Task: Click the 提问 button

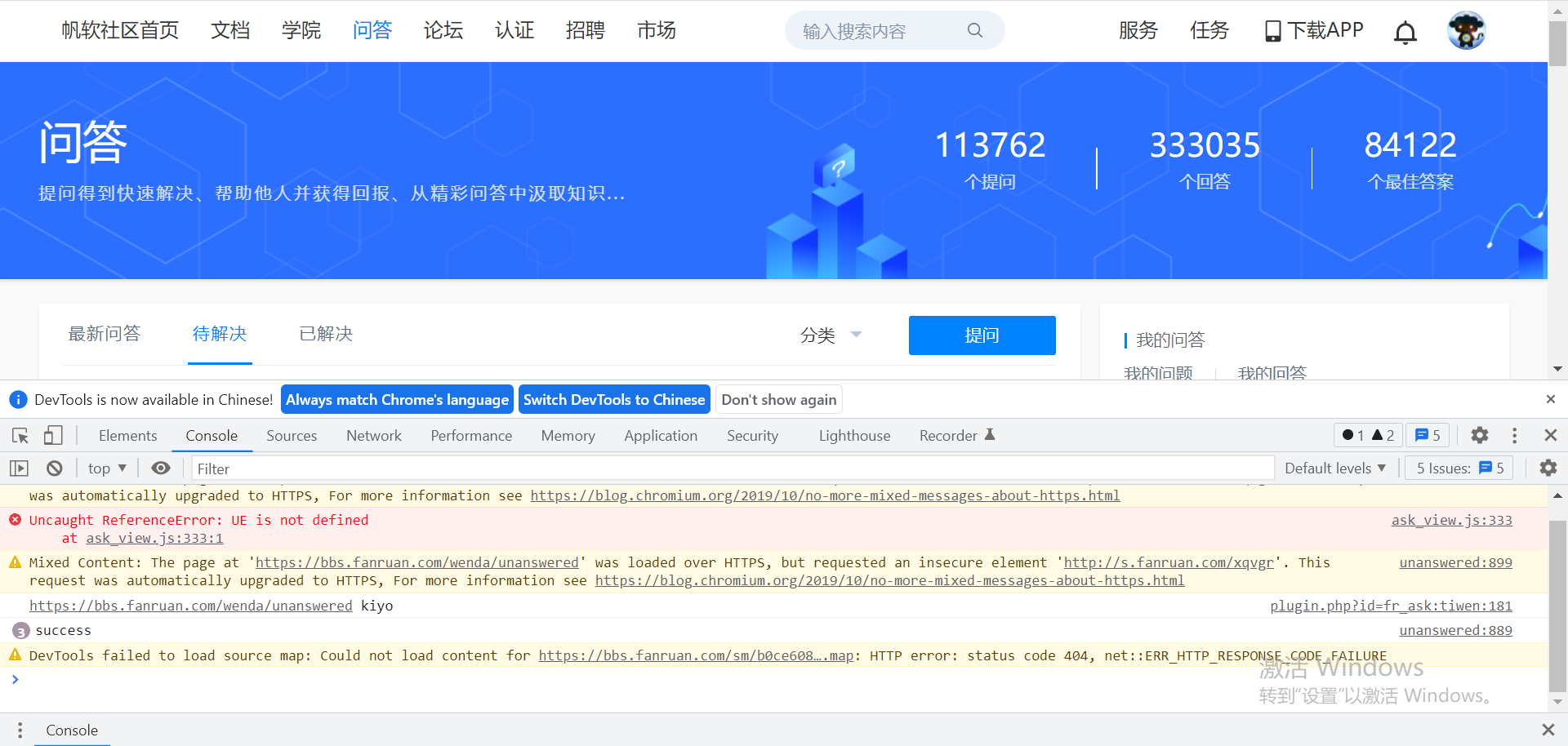Action: 982,335
